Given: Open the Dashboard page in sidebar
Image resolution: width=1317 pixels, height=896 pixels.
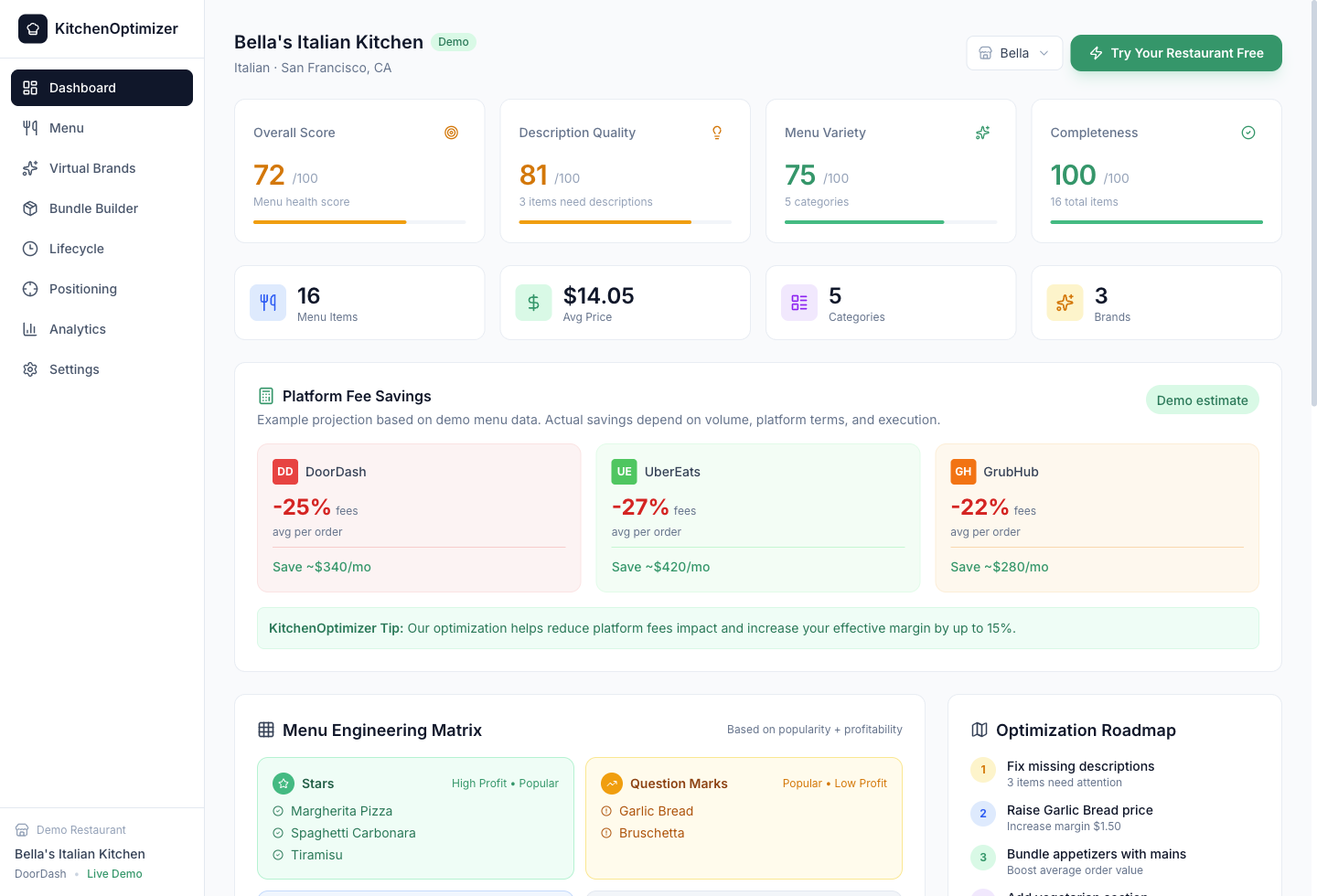Looking at the screenshot, I should click(102, 88).
